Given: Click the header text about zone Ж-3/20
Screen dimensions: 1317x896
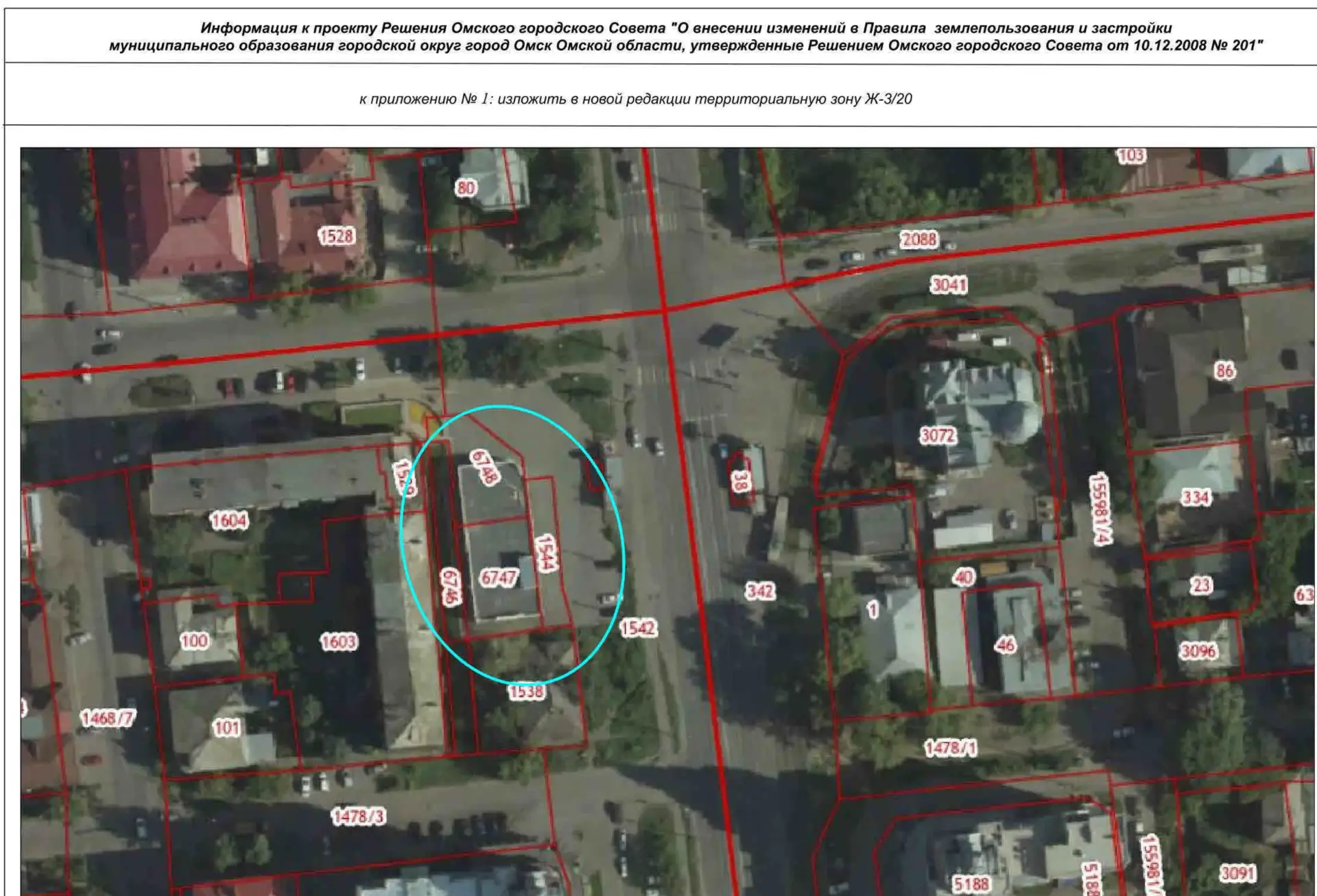Looking at the screenshot, I should click(x=635, y=99).
